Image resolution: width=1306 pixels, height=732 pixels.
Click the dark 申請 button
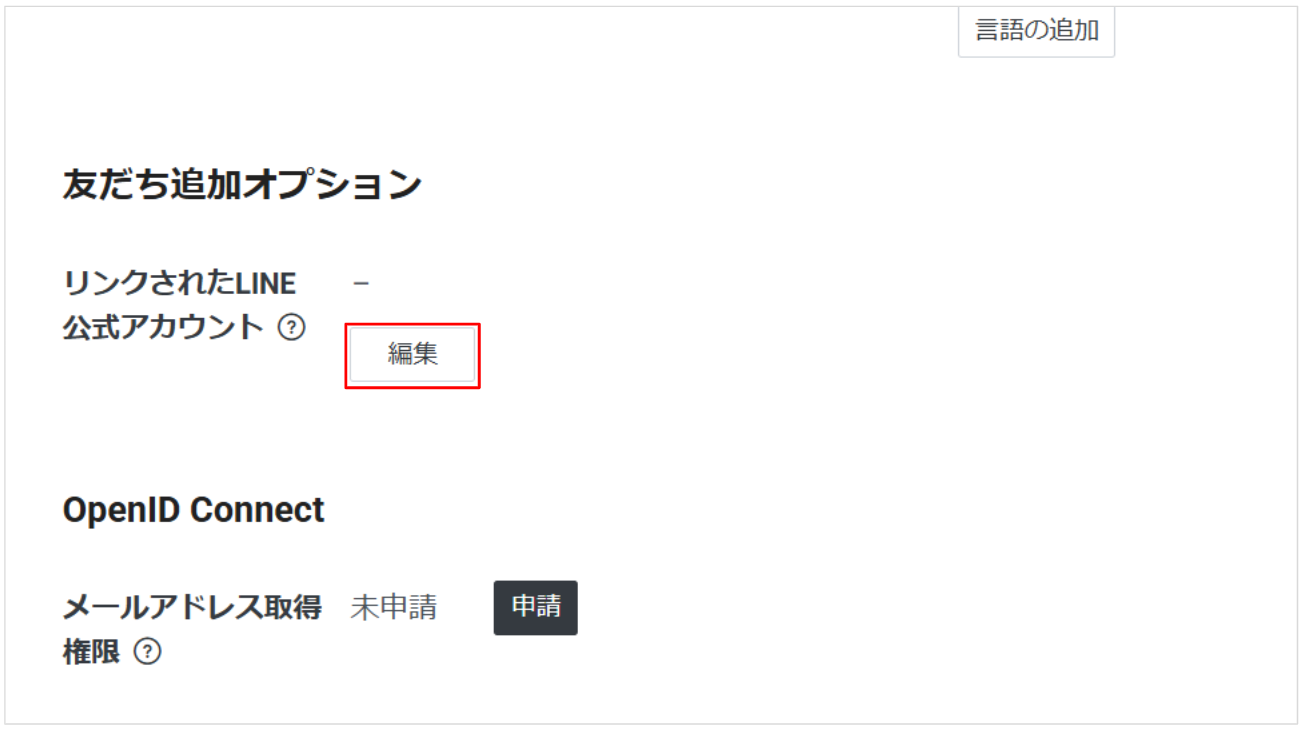tap(535, 607)
